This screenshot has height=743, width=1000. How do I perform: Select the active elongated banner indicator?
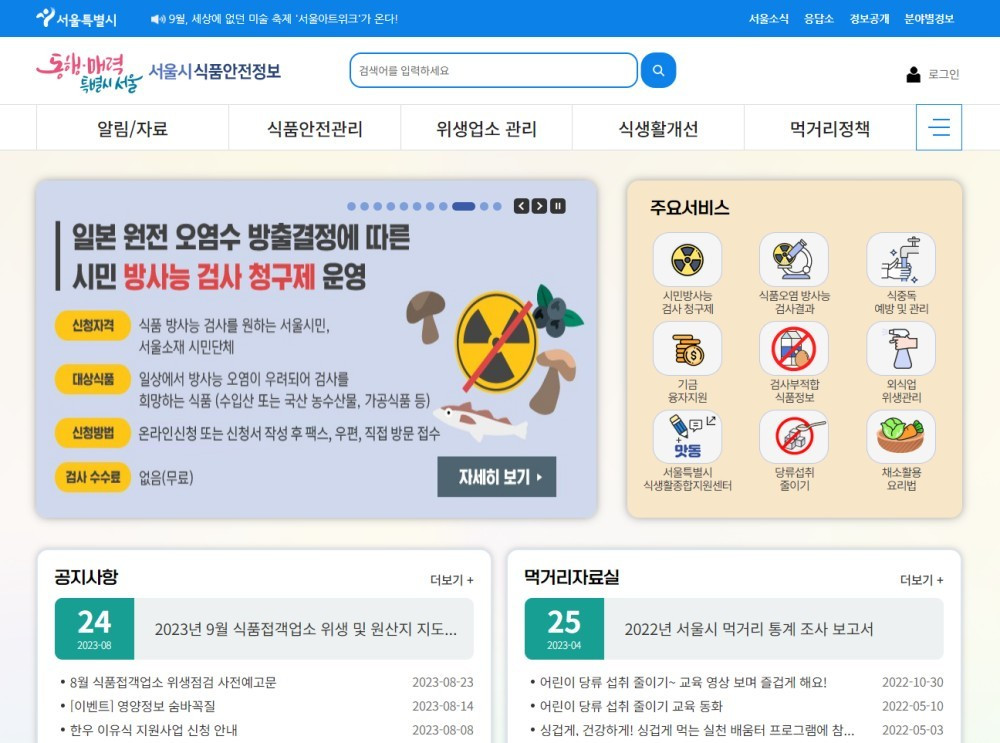tap(464, 206)
